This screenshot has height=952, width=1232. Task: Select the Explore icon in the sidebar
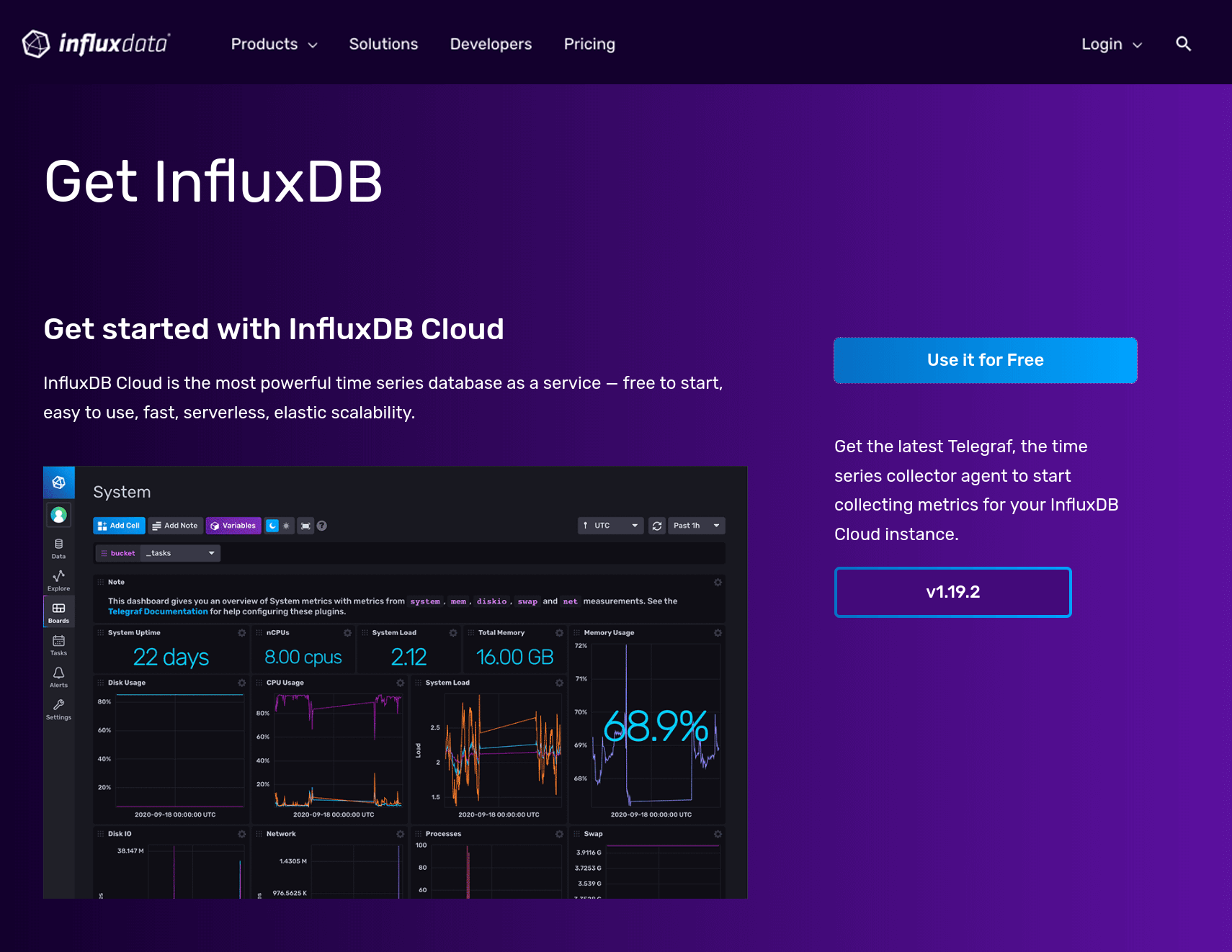pyautogui.click(x=58, y=580)
